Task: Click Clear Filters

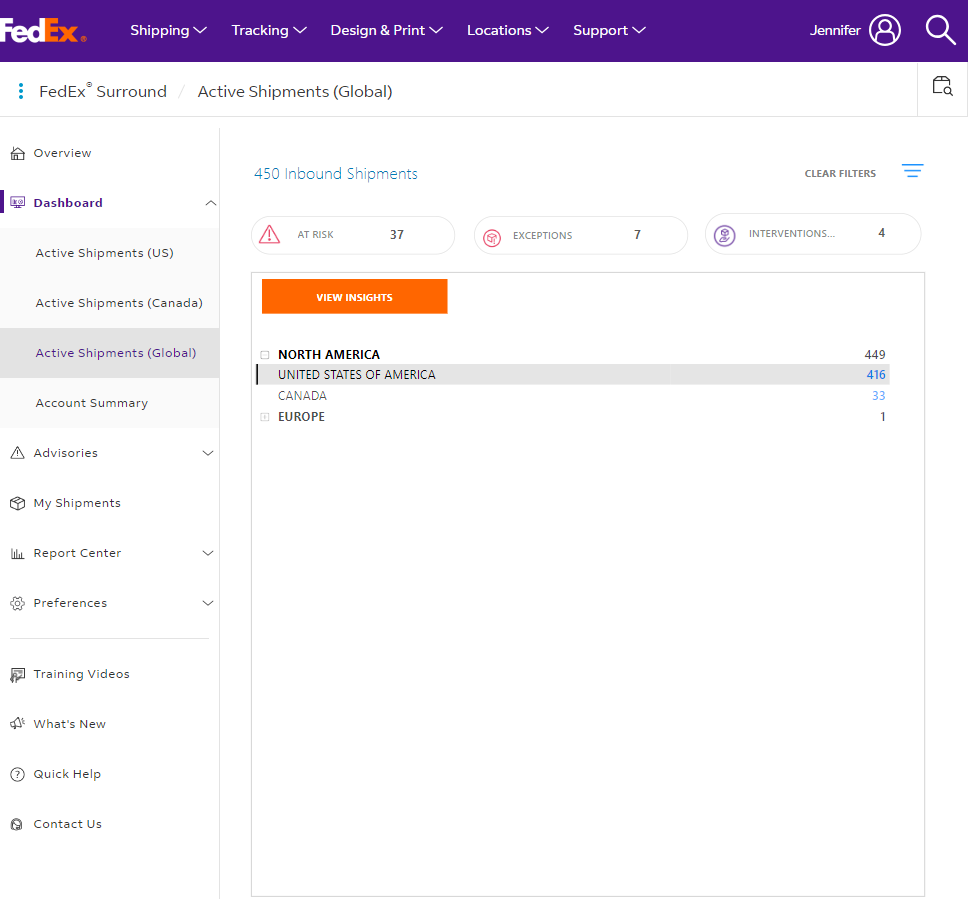Action: coord(840,174)
